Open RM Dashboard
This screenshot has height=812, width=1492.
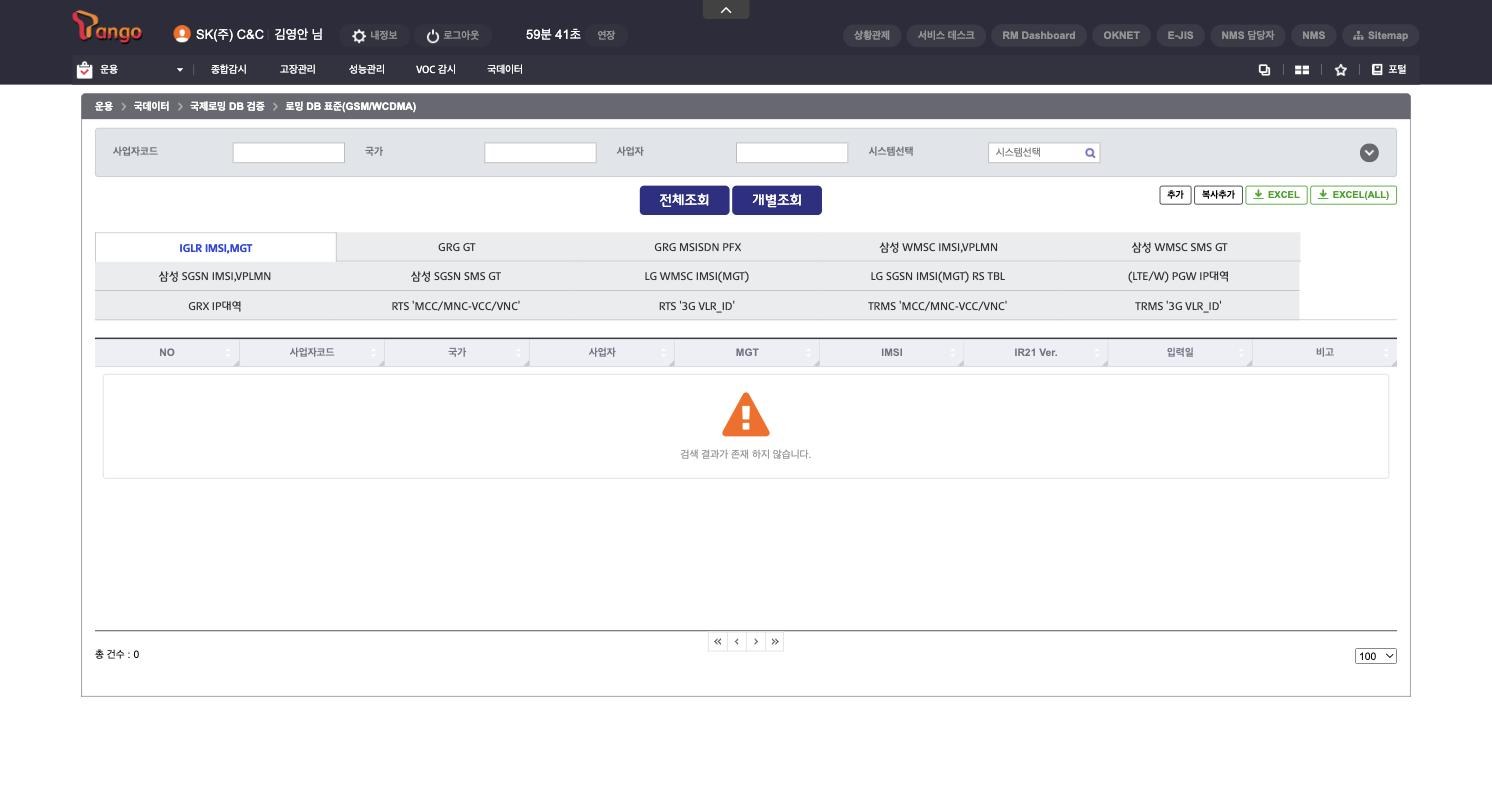coord(1039,35)
